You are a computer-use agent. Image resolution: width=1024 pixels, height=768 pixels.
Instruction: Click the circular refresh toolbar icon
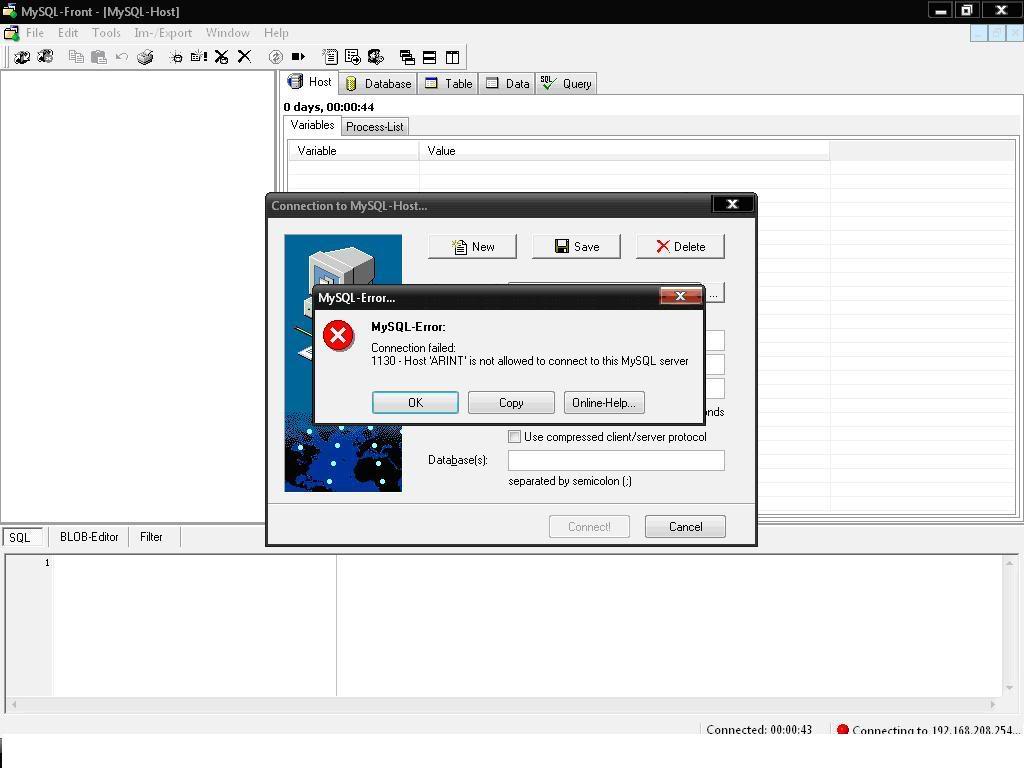276,57
